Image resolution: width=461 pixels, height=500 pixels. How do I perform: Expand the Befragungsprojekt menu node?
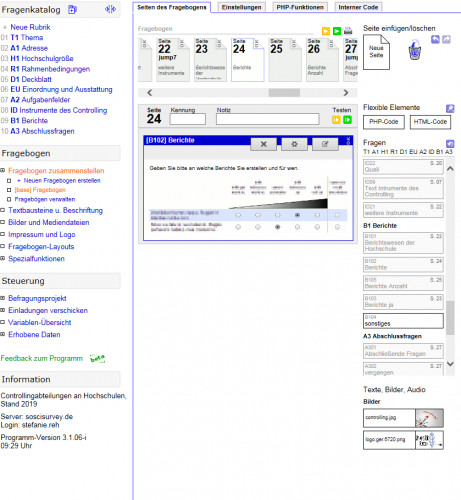[3, 298]
